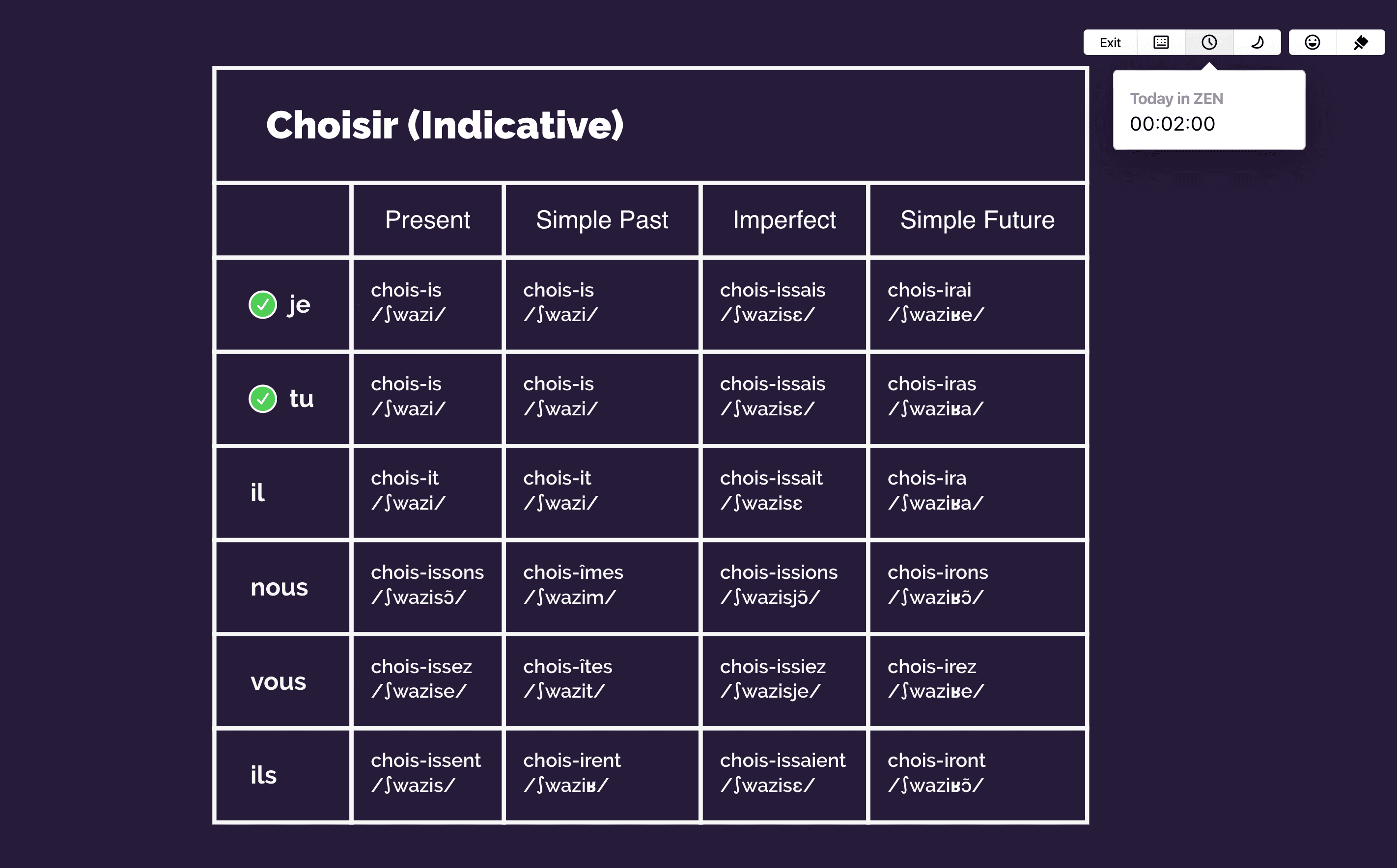Click the Today in ZEN timer popup
The width and height of the screenshot is (1397, 868).
tap(1209, 110)
